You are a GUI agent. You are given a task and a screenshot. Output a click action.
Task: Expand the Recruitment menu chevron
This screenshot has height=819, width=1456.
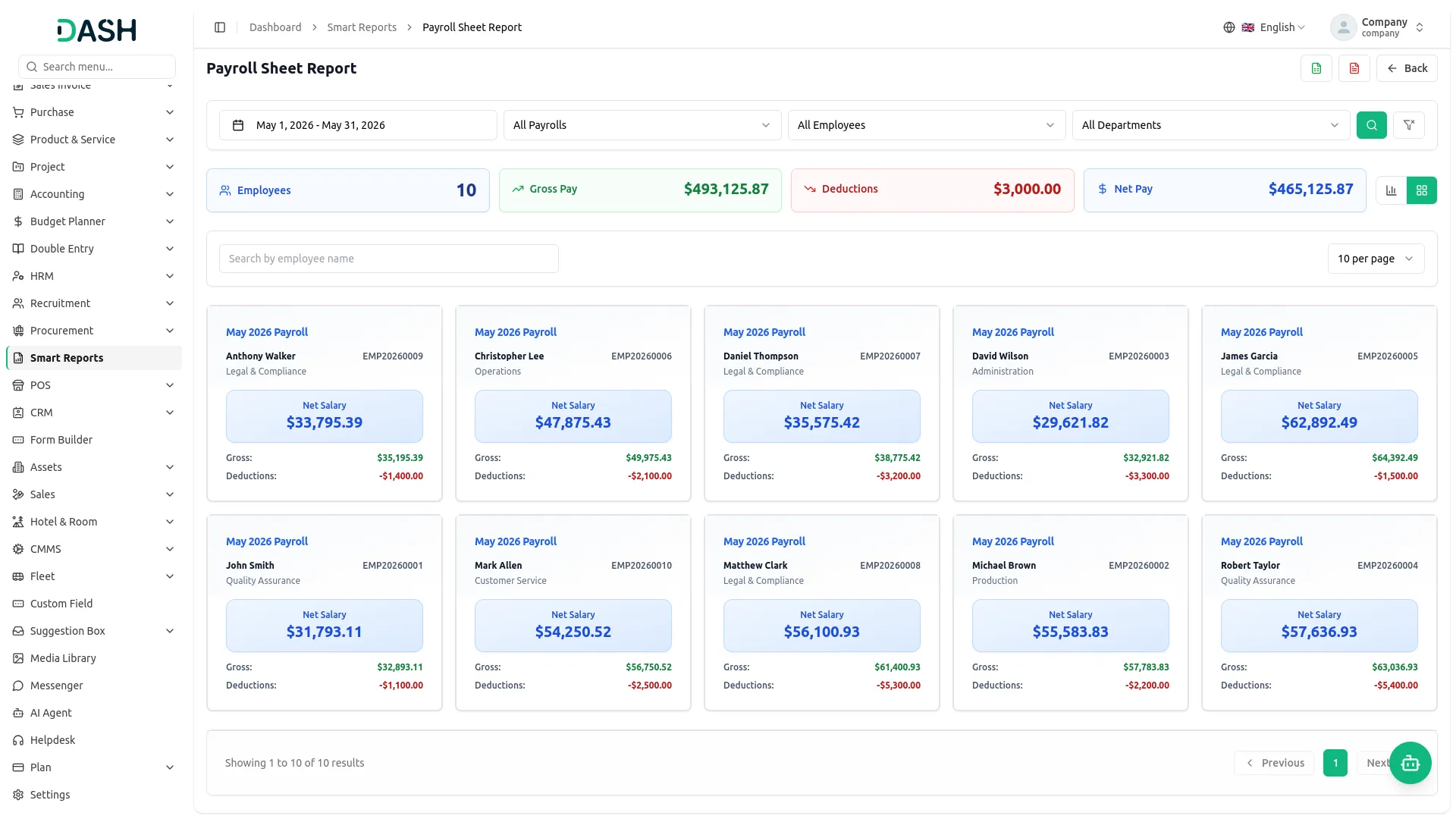170,303
